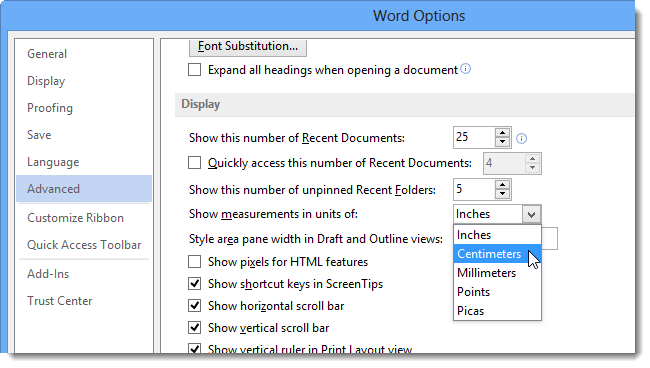The height and width of the screenshot is (368, 650).
Task: Uncheck Show horizontal scroll bar
Action: (x=194, y=305)
